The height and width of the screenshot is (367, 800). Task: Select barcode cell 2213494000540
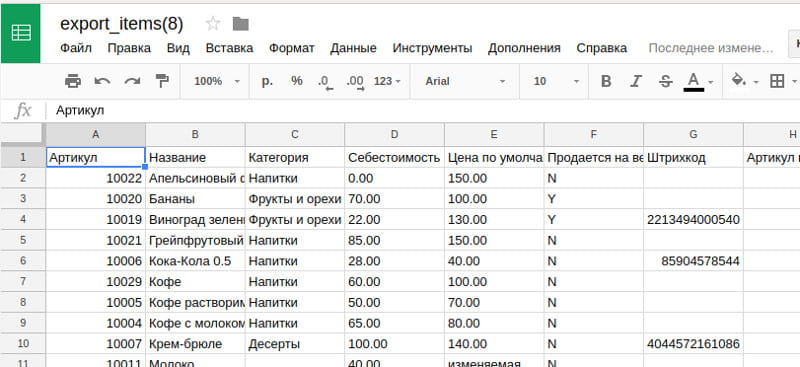pyautogui.click(x=693, y=219)
